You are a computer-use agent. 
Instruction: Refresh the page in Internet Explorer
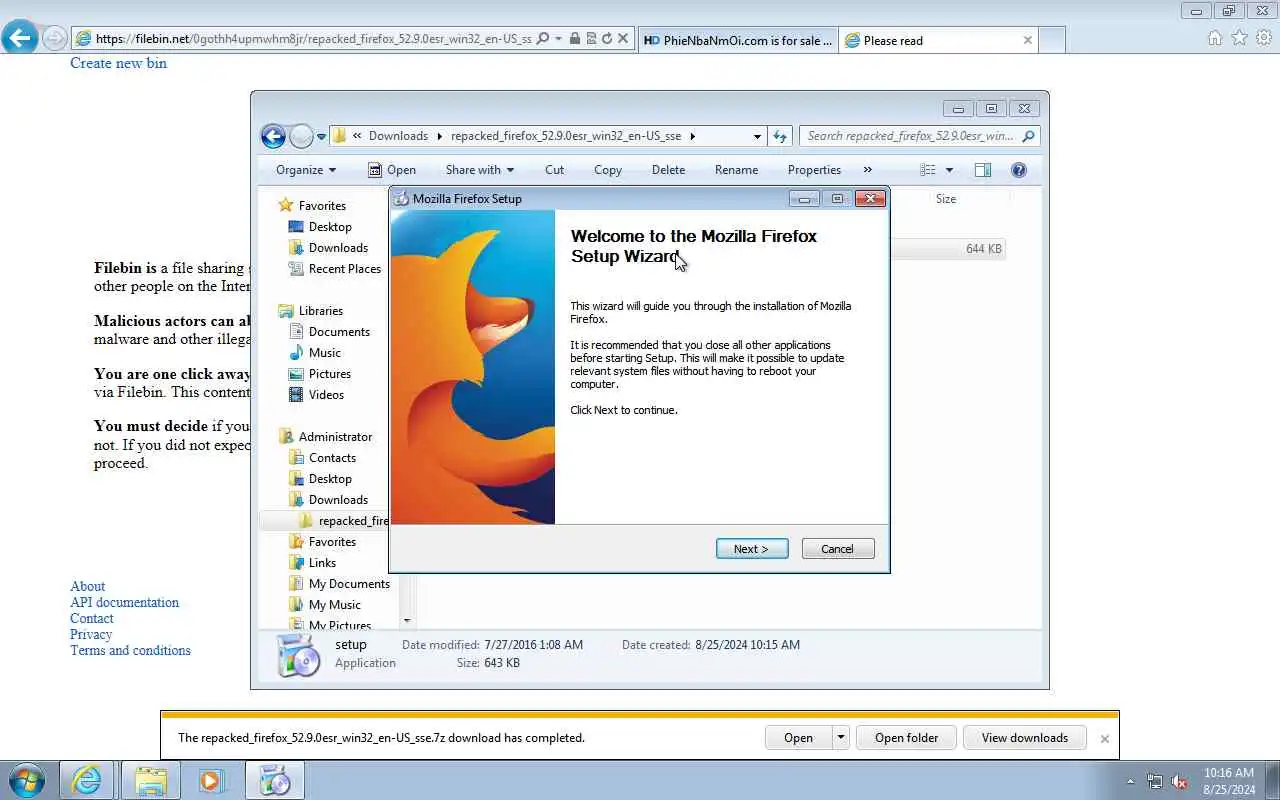click(606, 39)
